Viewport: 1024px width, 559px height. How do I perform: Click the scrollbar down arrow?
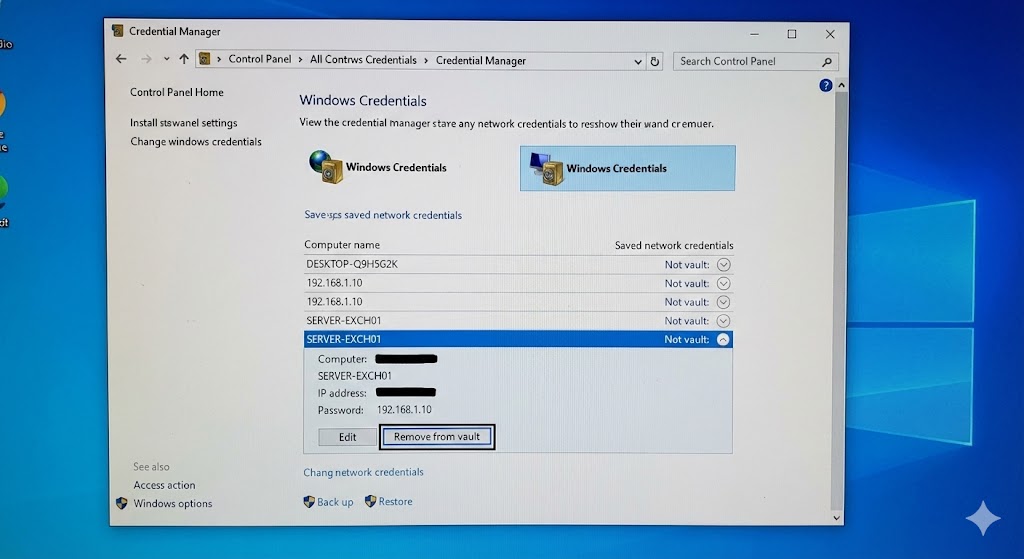[837, 518]
